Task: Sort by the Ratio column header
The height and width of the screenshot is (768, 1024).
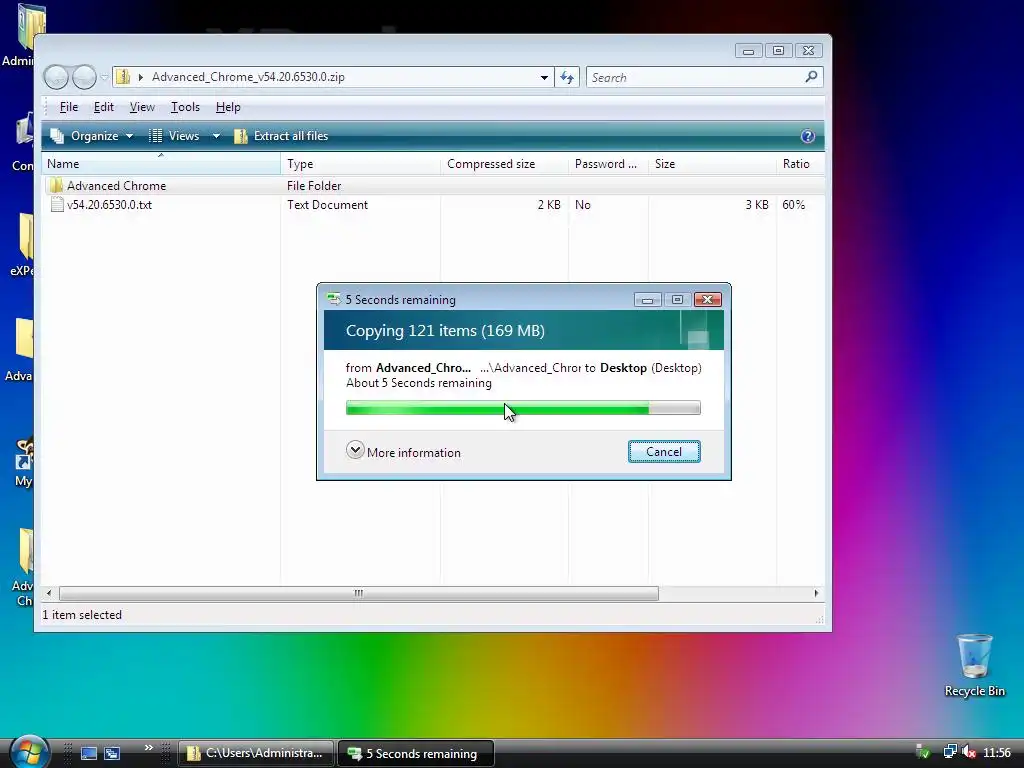Action: click(x=801, y=164)
